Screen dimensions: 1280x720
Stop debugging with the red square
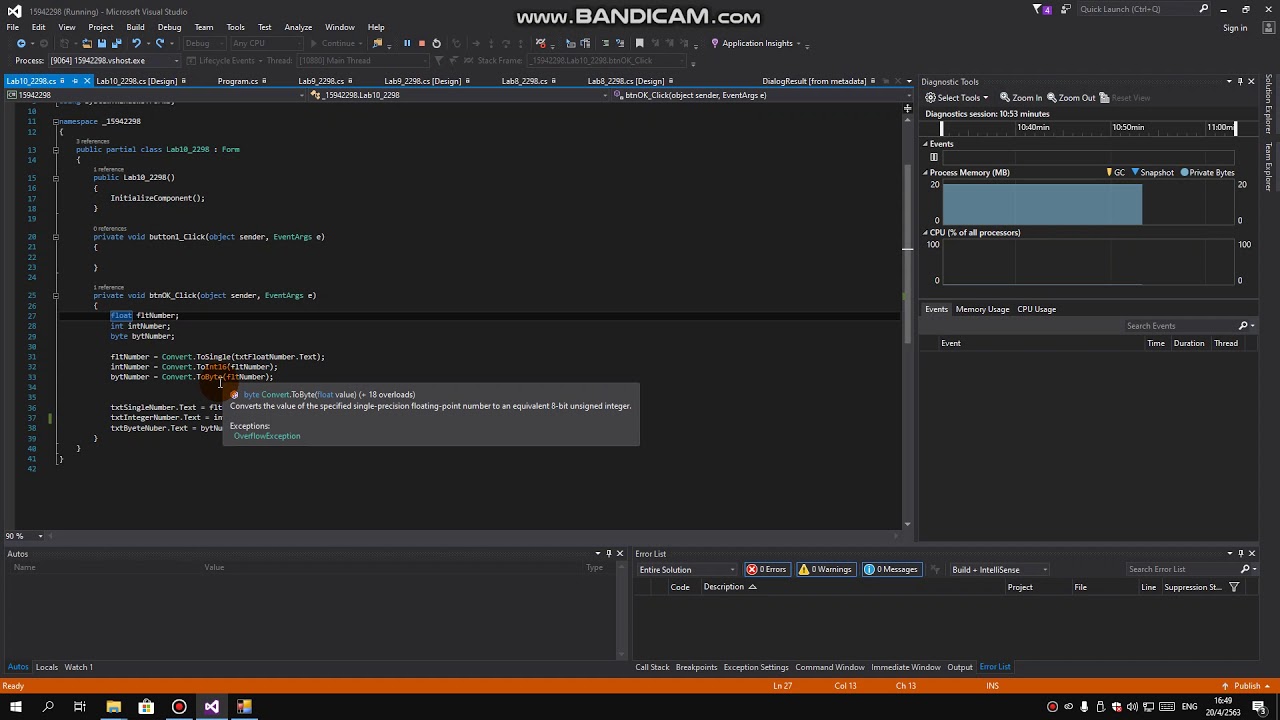pyautogui.click(x=421, y=43)
